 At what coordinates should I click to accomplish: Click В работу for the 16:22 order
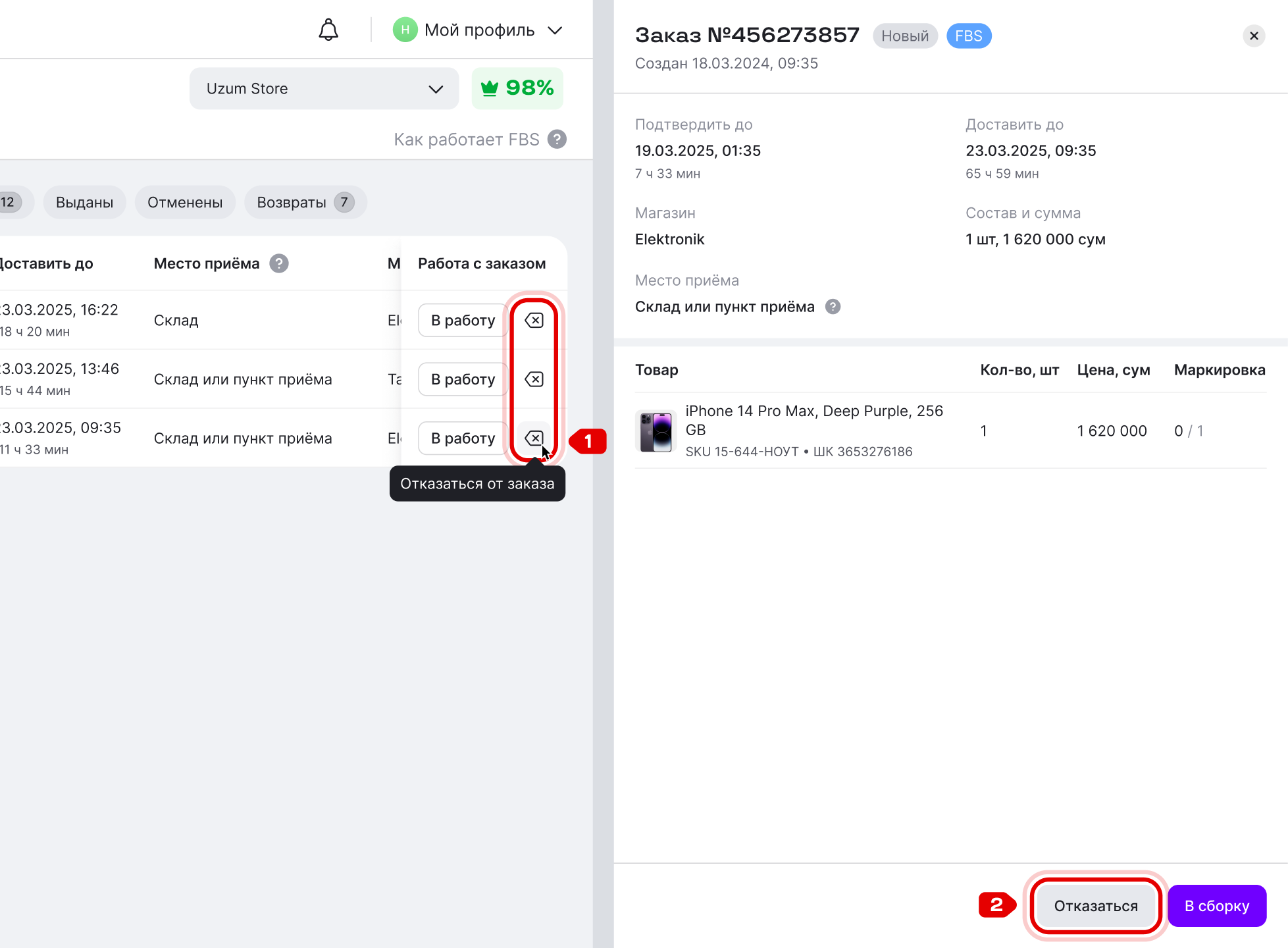(x=463, y=320)
